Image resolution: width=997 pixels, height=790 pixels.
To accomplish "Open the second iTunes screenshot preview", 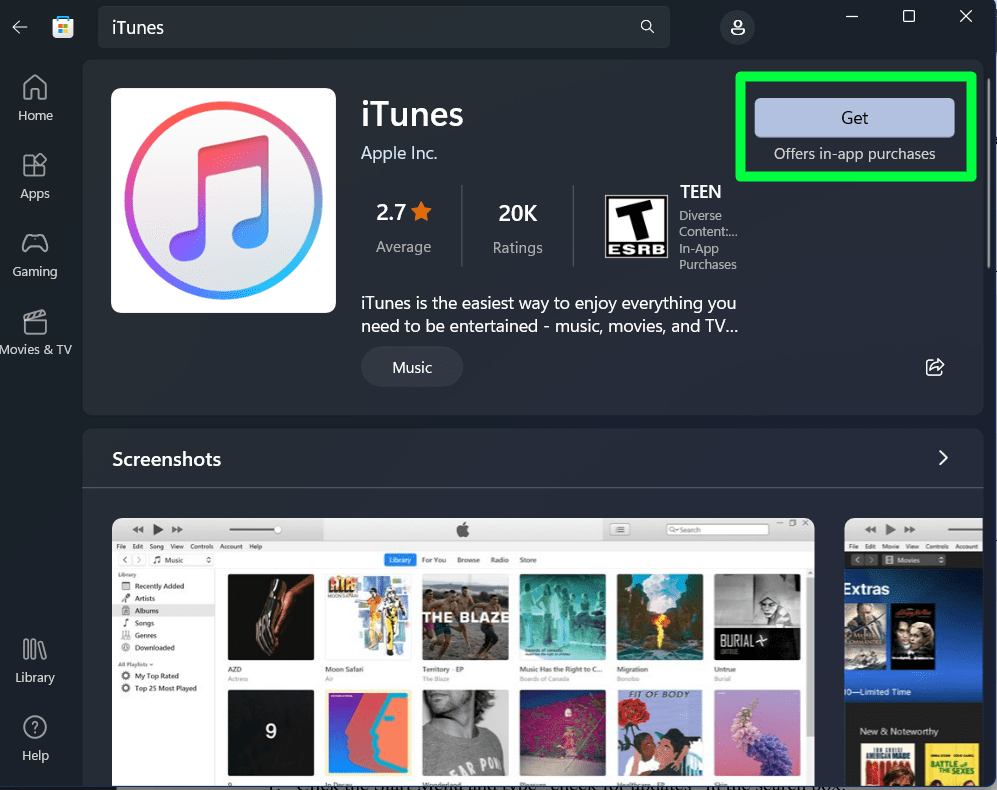I will coord(913,650).
